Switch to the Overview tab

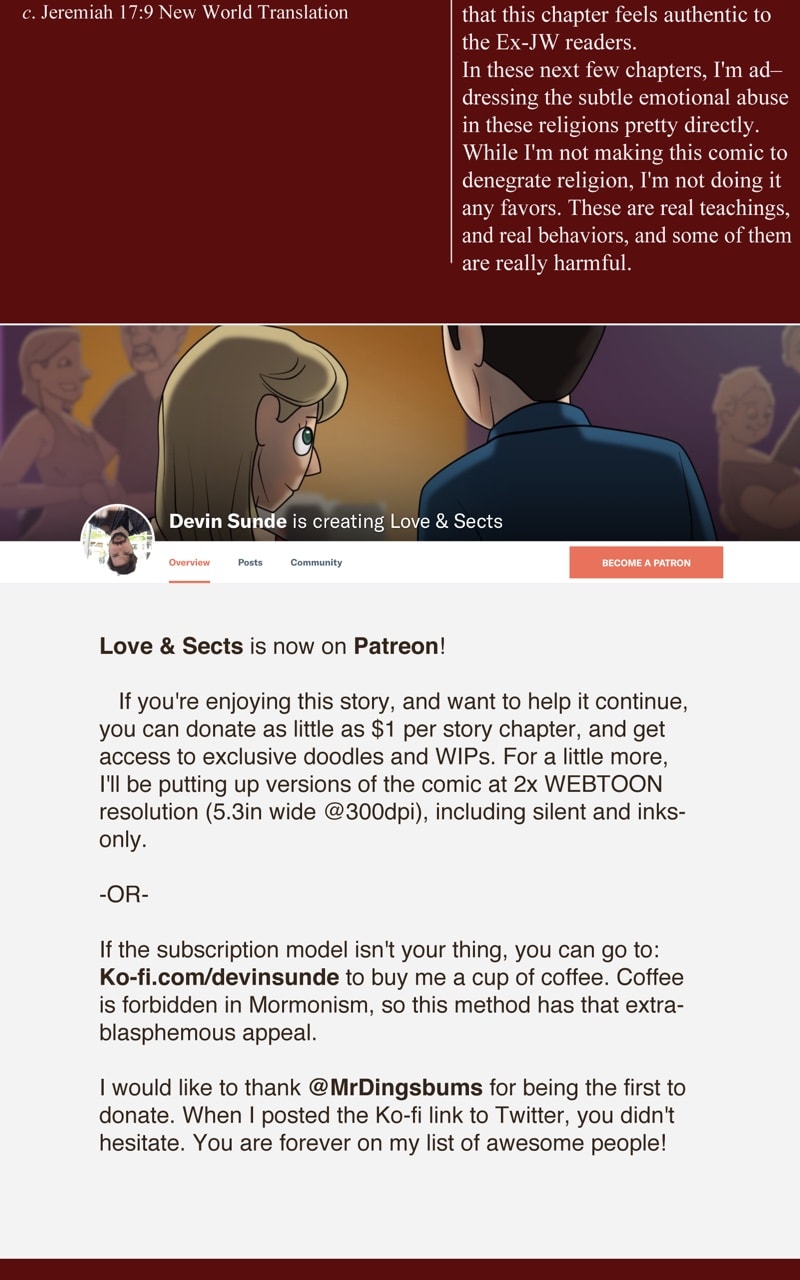click(189, 562)
